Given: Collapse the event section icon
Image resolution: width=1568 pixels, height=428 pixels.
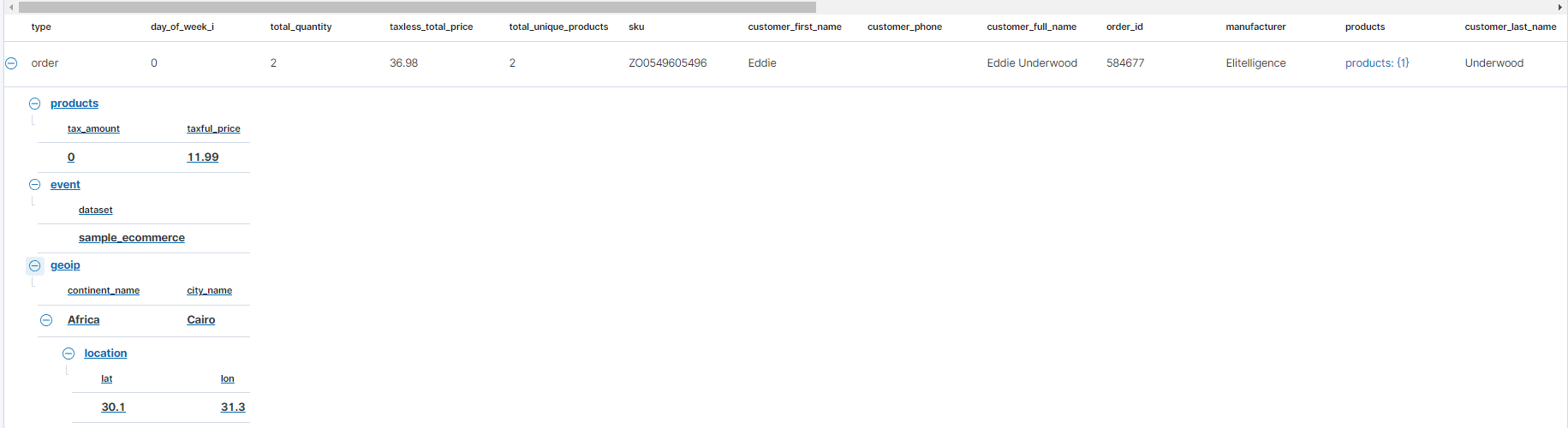Looking at the screenshot, I should [x=35, y=185].
